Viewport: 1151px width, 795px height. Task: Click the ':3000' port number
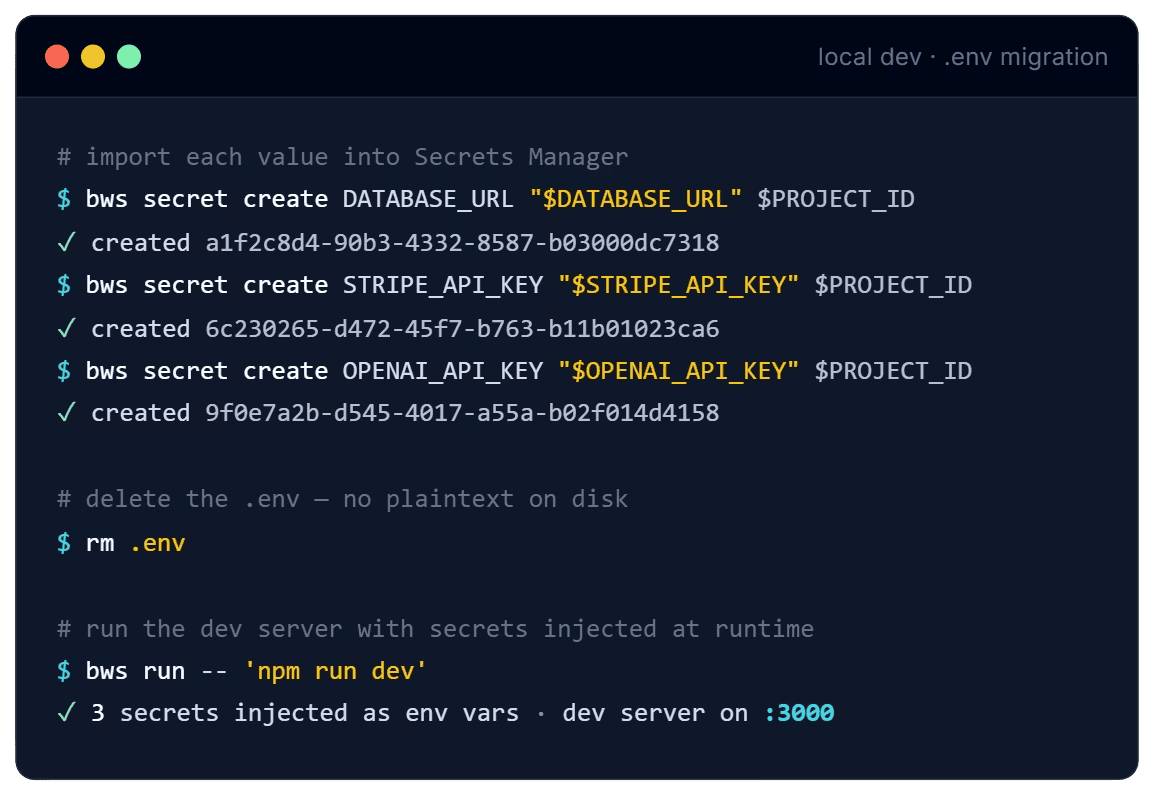point(799,713)
